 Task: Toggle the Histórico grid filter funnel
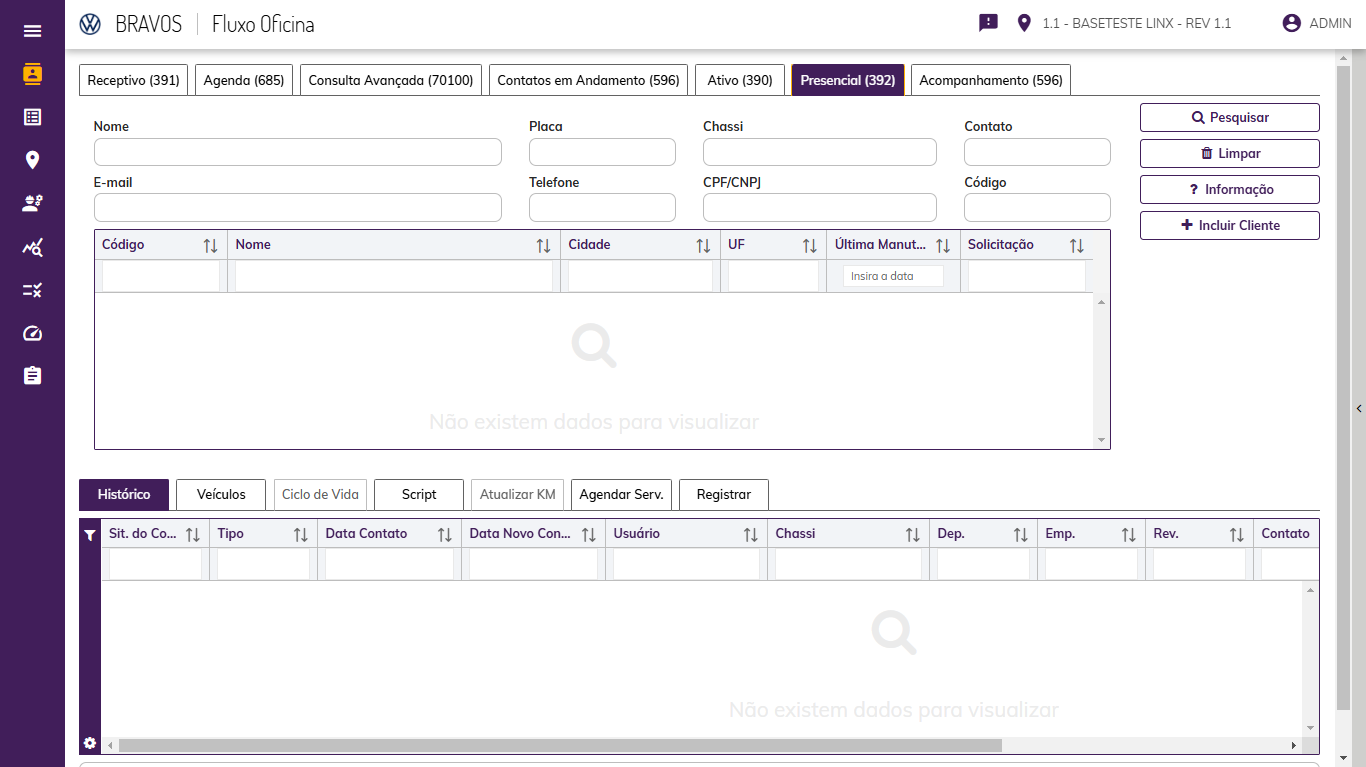(x=90, y=535)
